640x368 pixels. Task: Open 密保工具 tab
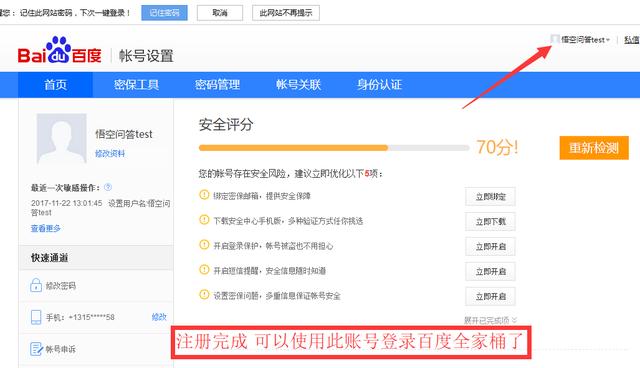pyautogui.click(x=136, y=85)
